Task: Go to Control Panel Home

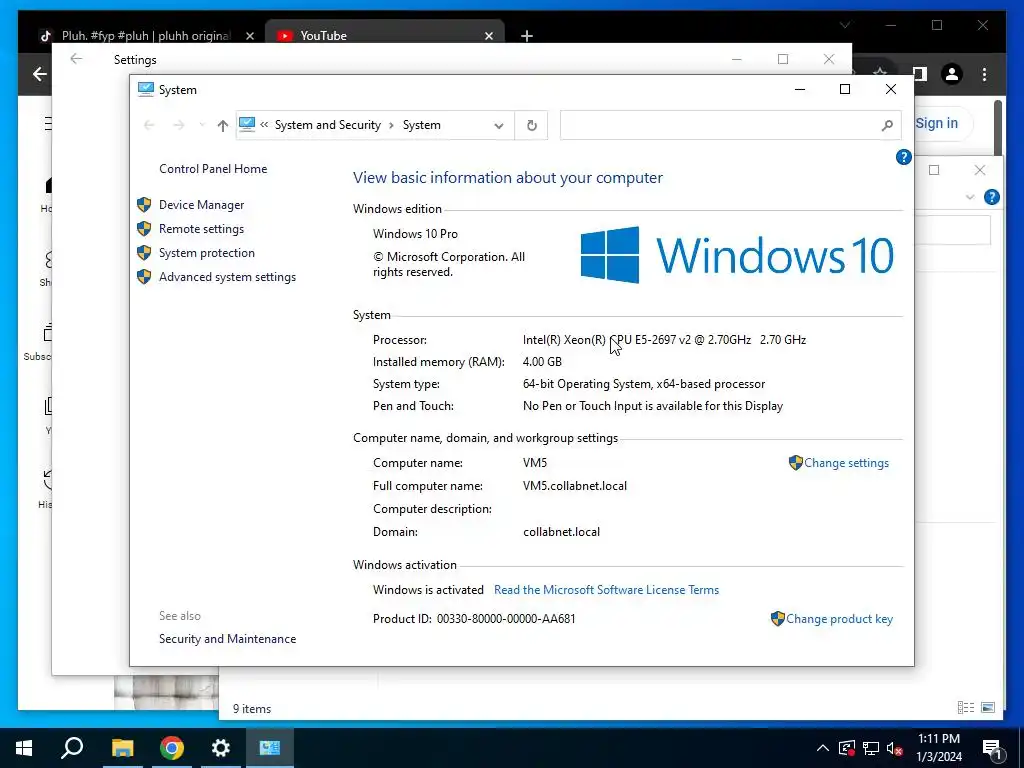Action: tap(213, 169)
